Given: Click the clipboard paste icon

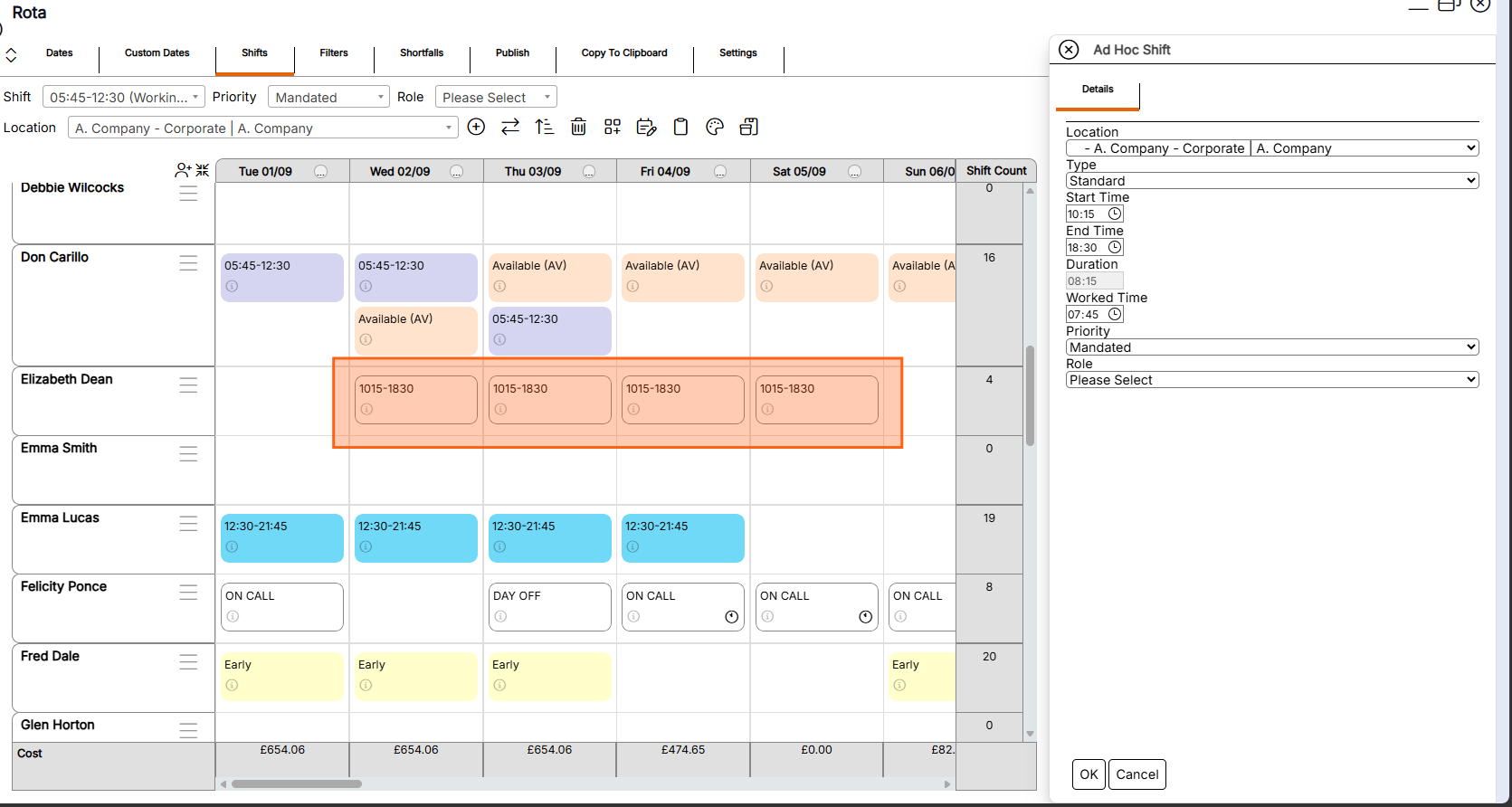Looking at the screenshot, I should pos(680,127).
